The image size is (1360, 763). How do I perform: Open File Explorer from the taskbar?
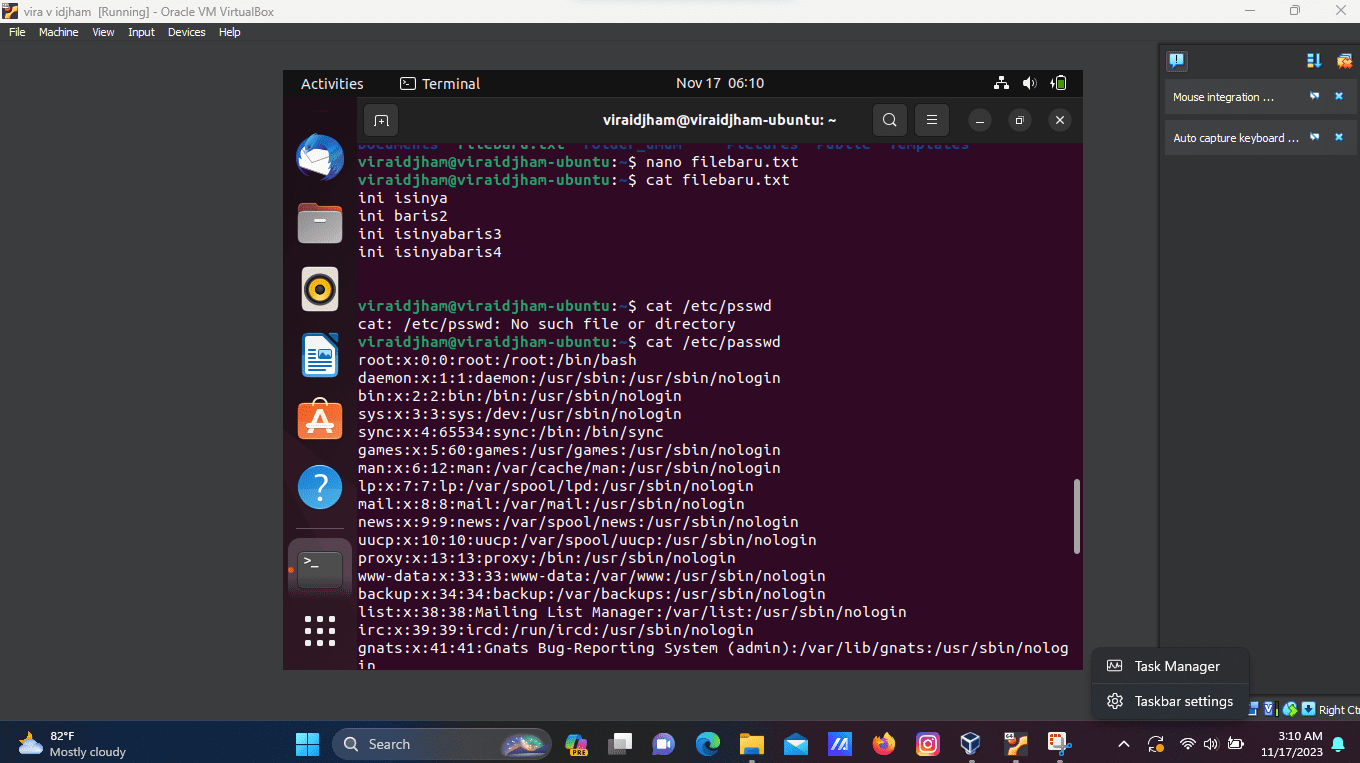[752, 744]
